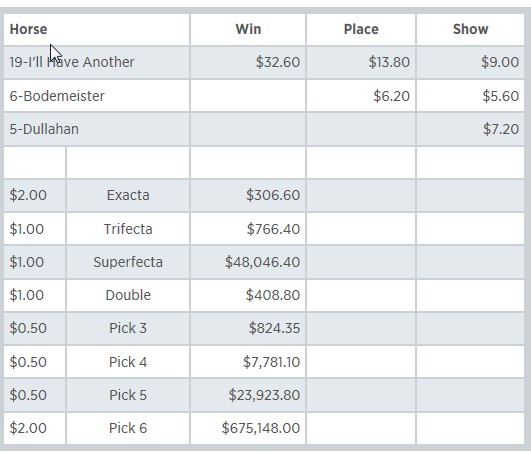Click the $6.20 place payout

[391, 96]
